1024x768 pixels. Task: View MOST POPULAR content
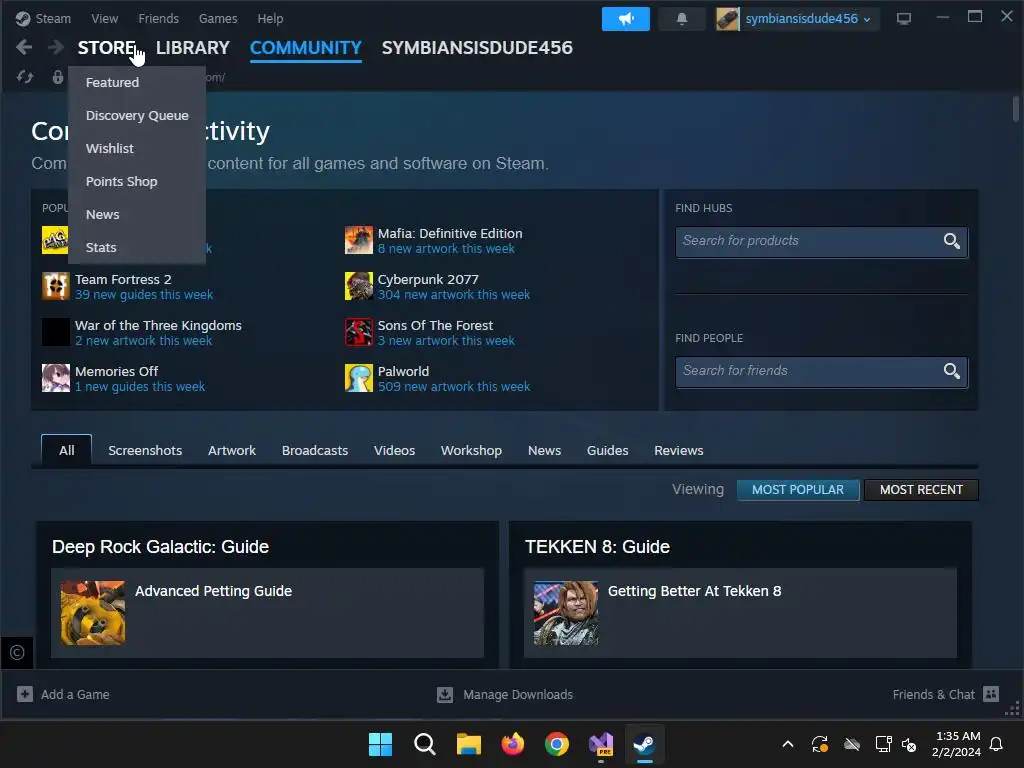coord(797,490)
